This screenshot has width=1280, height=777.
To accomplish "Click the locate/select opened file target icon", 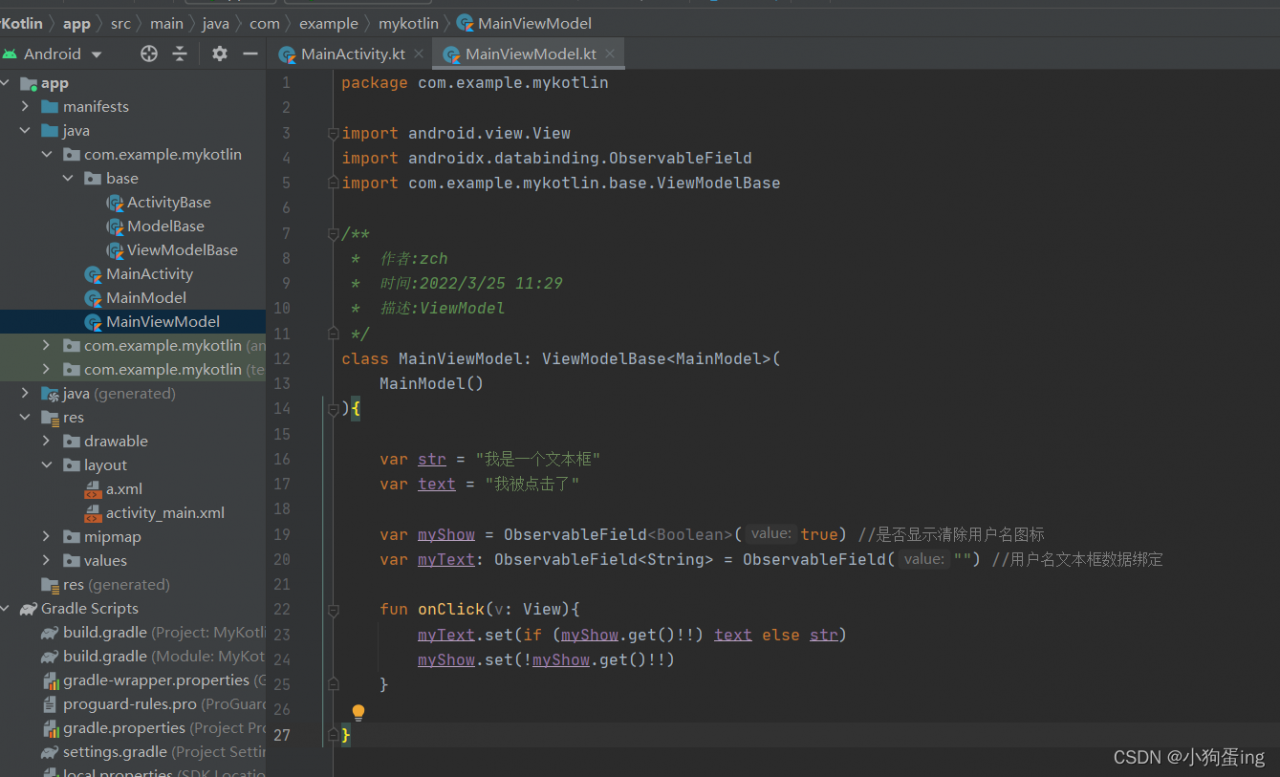I will (149, 54).
